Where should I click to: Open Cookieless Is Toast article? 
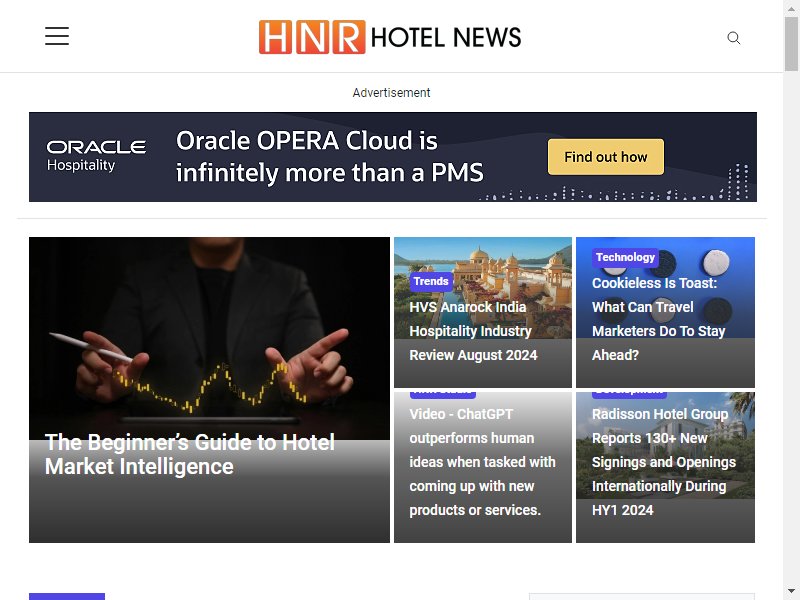pos(658,319)
